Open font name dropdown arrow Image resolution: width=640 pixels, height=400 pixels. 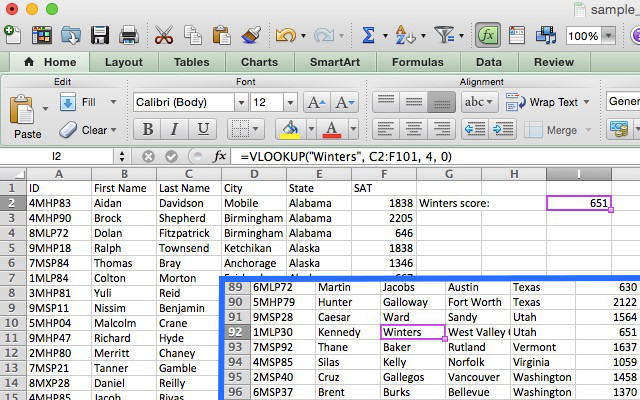click(x=241, y=102)
